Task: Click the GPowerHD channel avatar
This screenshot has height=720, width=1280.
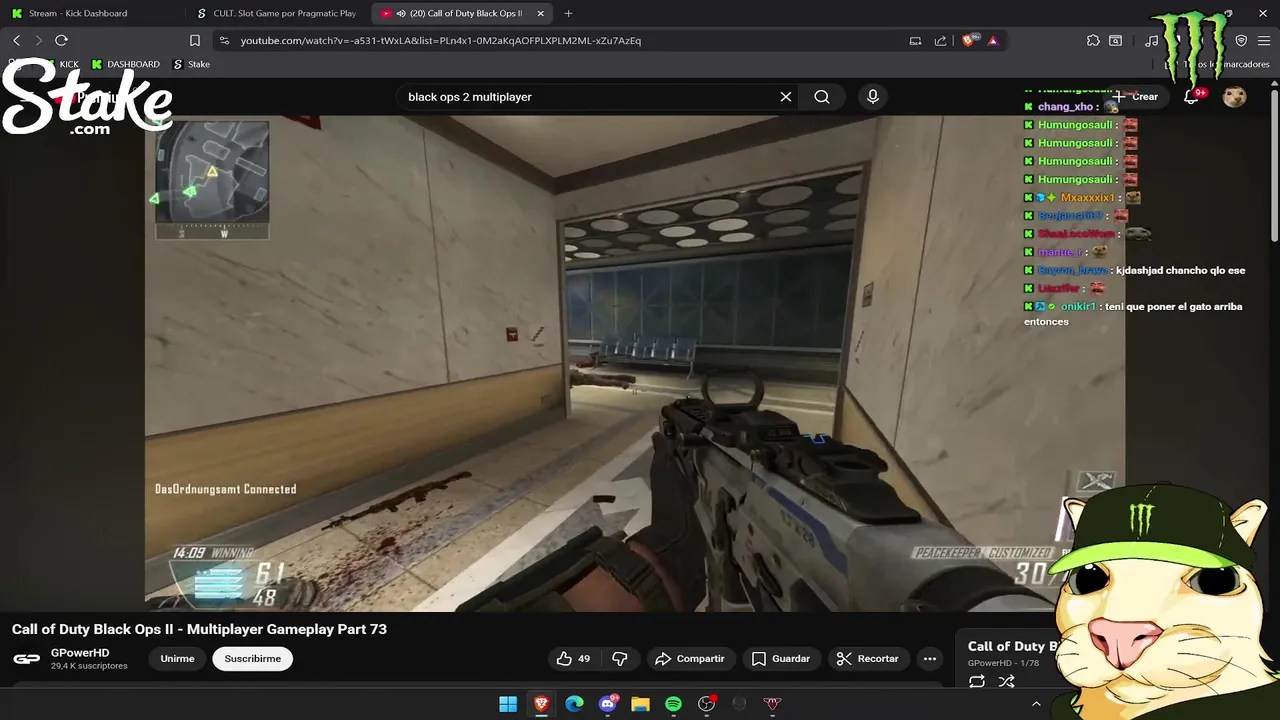Action: [x=27, y=658]
